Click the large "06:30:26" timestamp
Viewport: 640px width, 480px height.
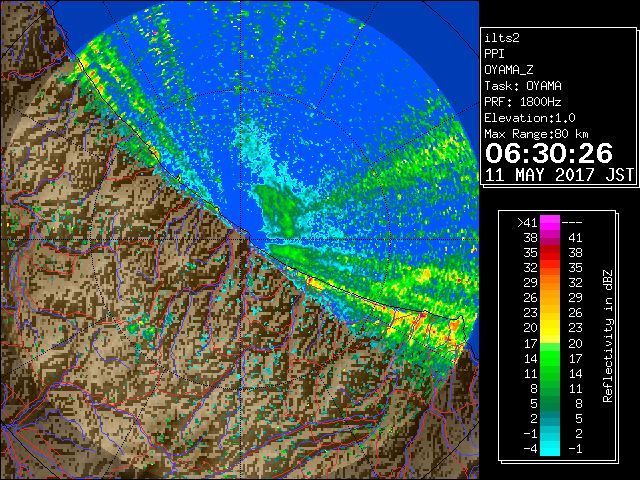pos(549,153)
